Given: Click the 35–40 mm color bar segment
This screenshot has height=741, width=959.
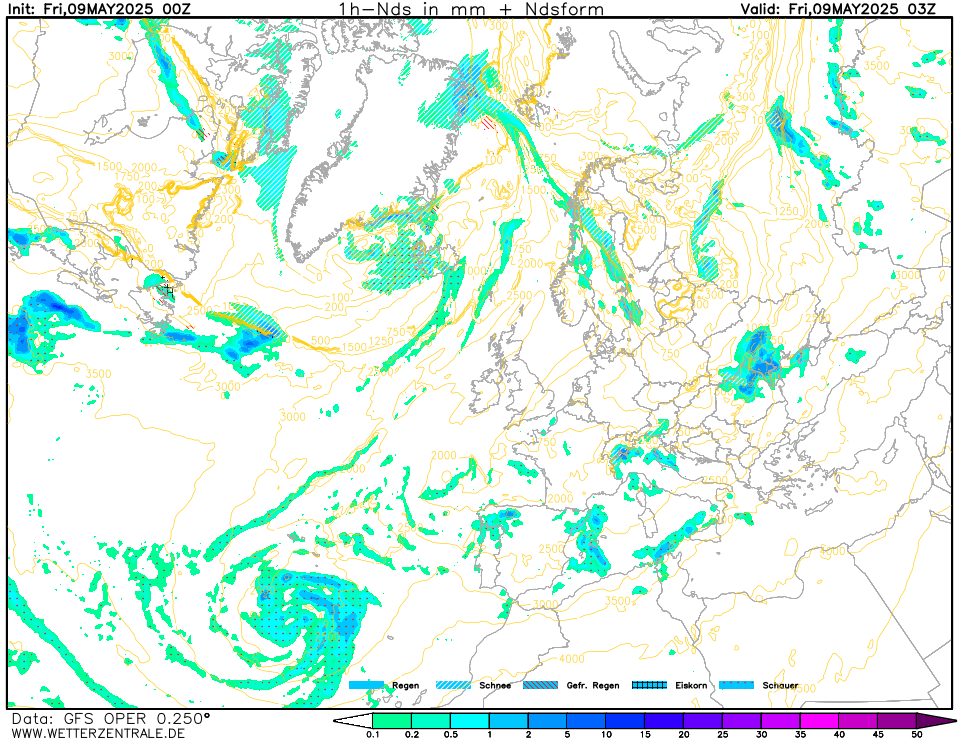Looking at the screenshot, I should [x=820, y=720].
